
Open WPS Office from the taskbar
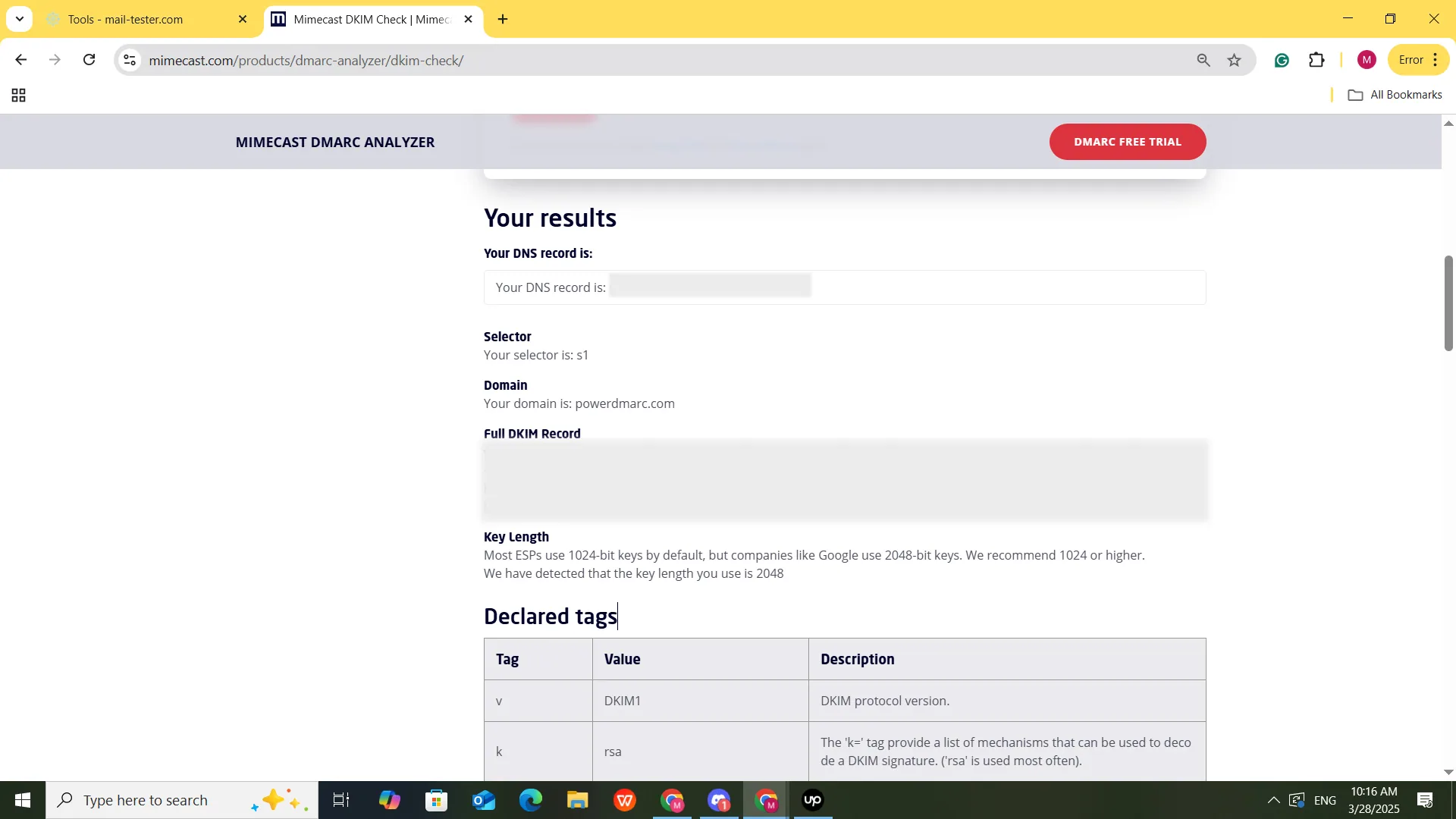625,800
